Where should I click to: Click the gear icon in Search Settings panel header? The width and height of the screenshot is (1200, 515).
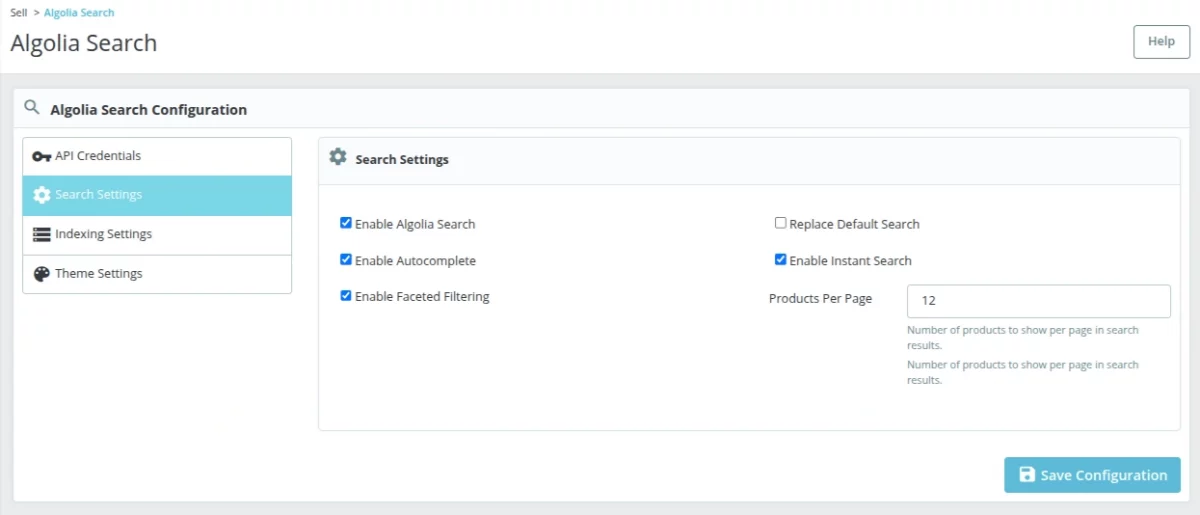coord(338,157)
